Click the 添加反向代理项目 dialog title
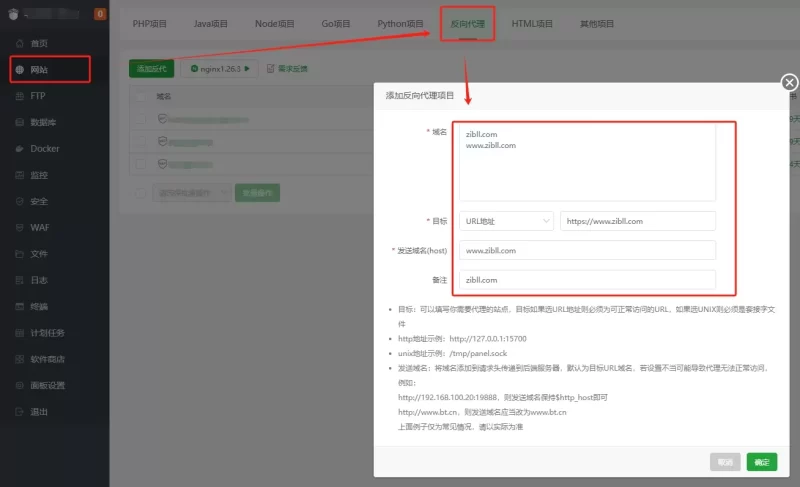Screen dimensions: 800x487 click(419, 95)
